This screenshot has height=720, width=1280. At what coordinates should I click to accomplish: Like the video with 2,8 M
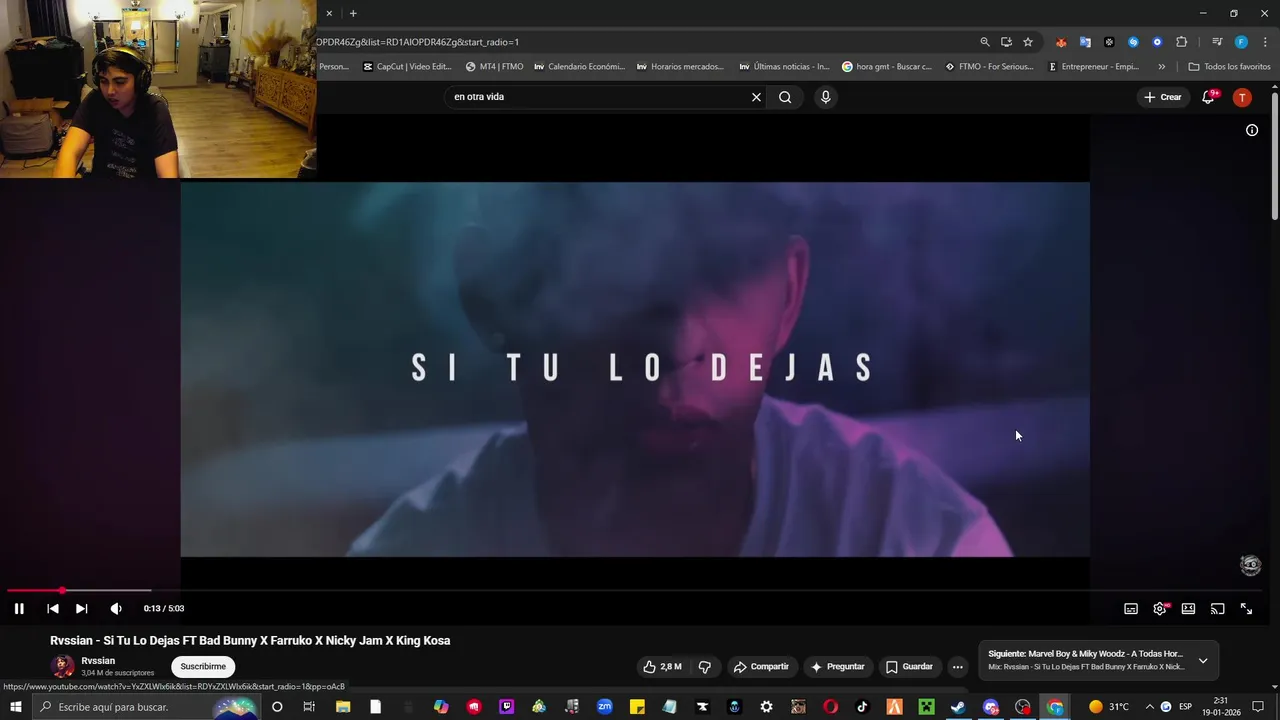(x=662, y=667)
